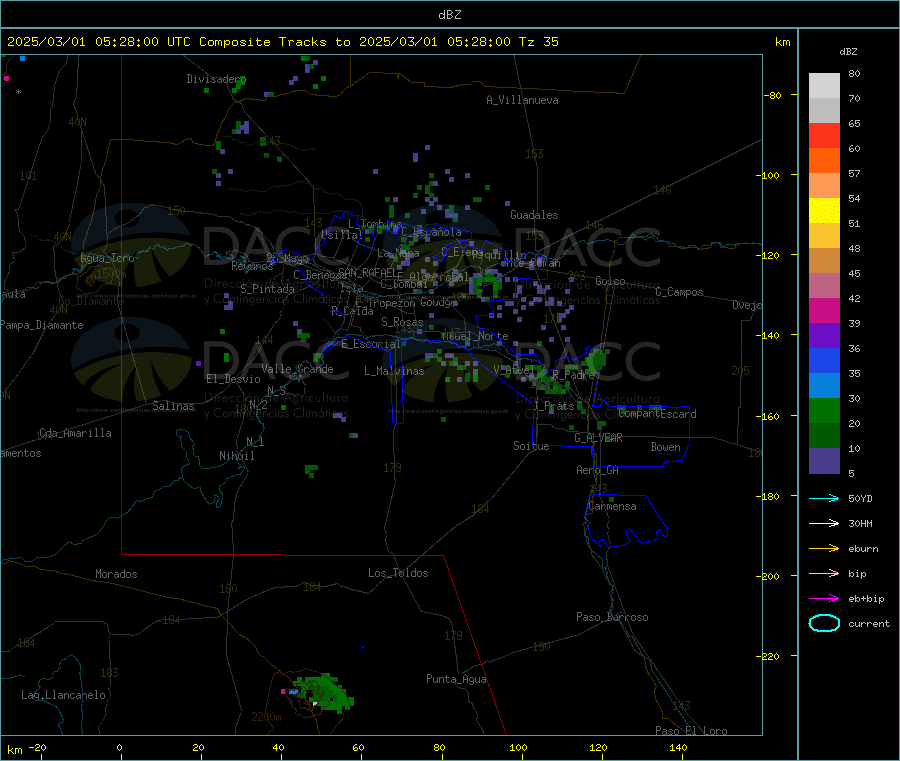Click the SAN_RAFAEL city label
Image resolution: width=900 pixels, height=761 pixels.
click(370, 272)
